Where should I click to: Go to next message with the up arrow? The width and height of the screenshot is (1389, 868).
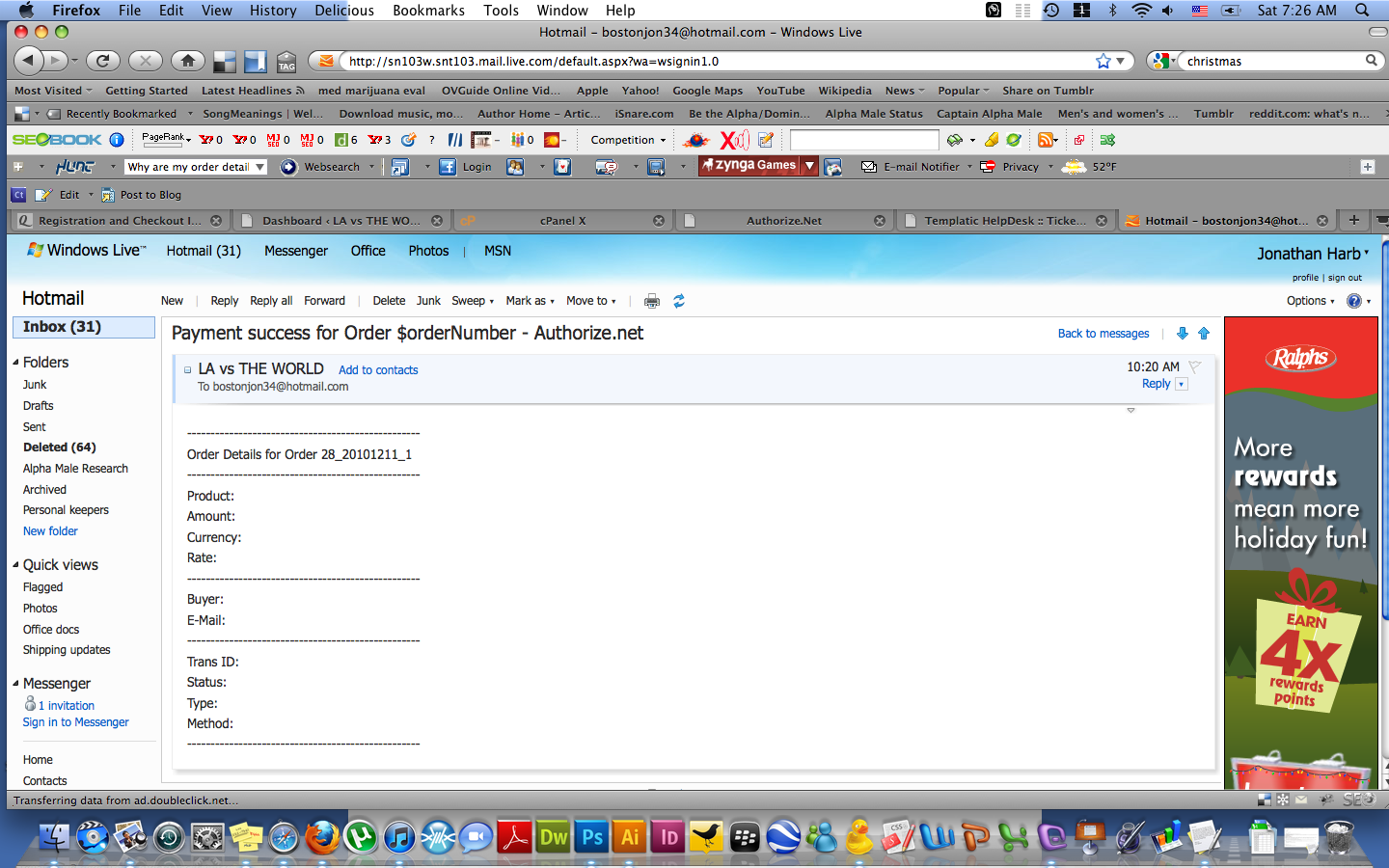(x=1204, y=334)
